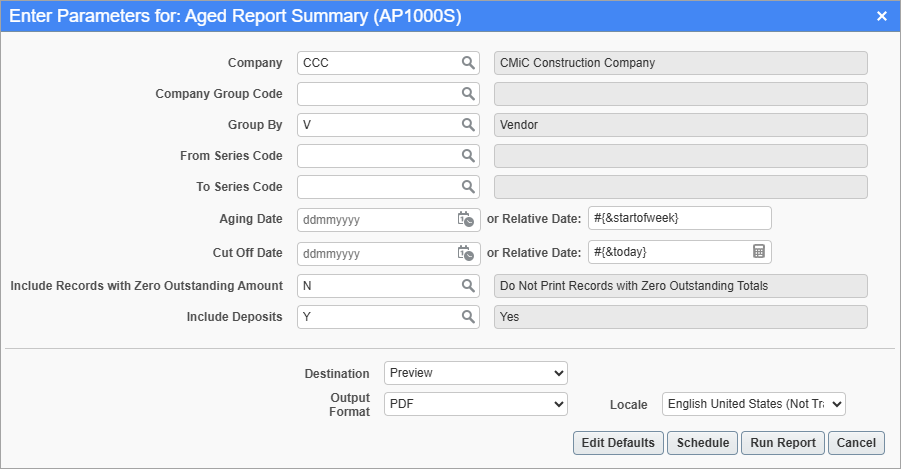The width and height of the screenshot is (901, 469).
Task: Click the Yes description for Include Deposits
Action: click(681, 317)
